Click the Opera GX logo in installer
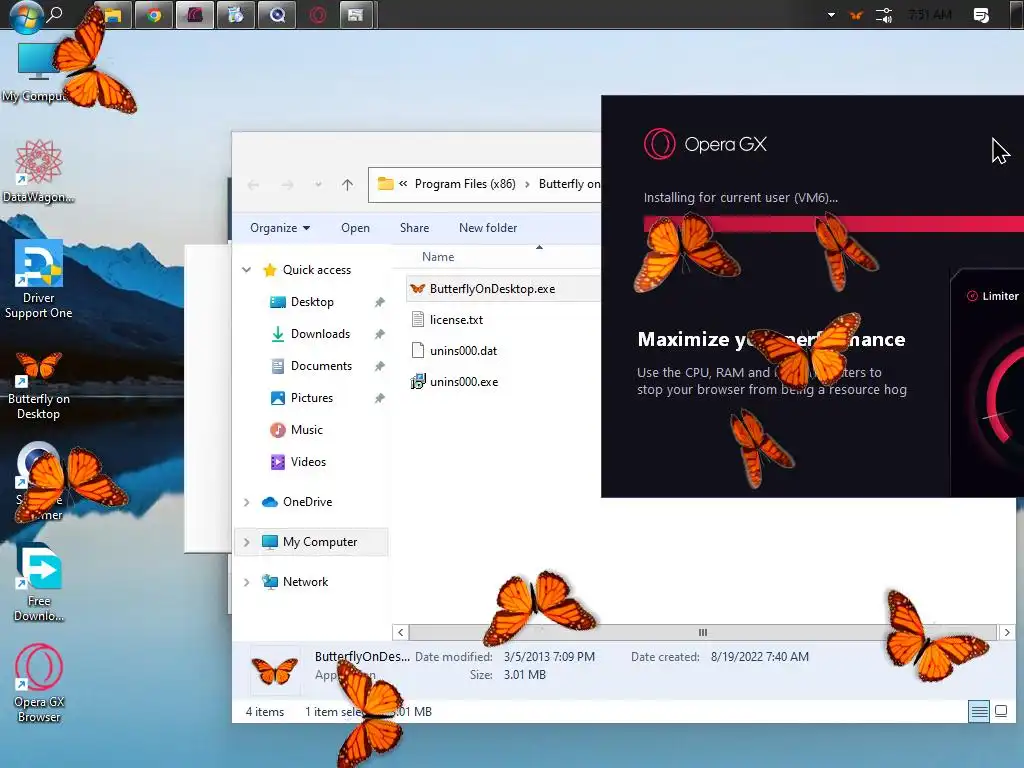 705,144
